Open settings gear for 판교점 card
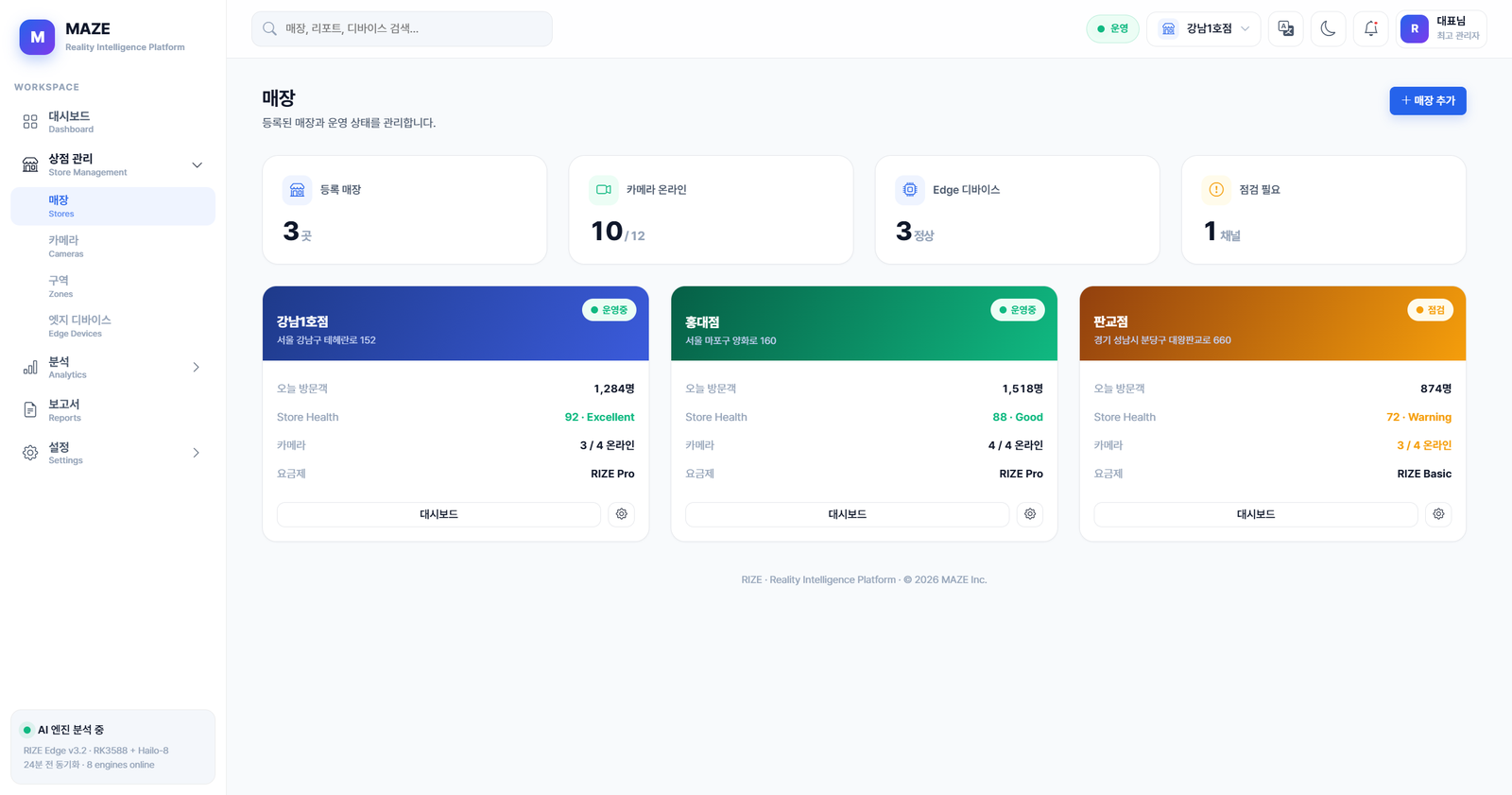The width and height of the screenshot is (1512, 795). pyautogui.click(x=1438, y=514)
